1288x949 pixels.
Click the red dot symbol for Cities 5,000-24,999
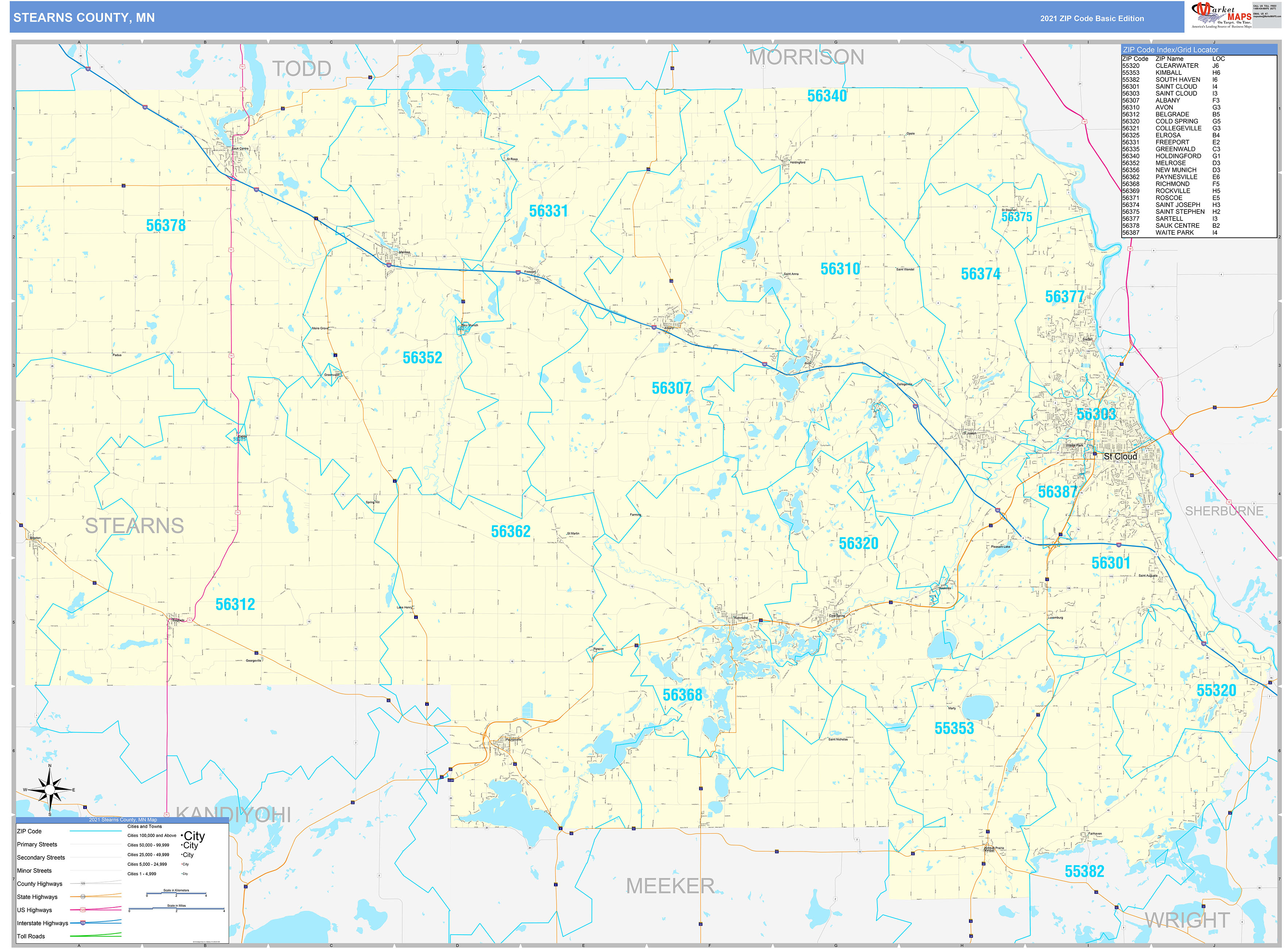coord(182,865)
